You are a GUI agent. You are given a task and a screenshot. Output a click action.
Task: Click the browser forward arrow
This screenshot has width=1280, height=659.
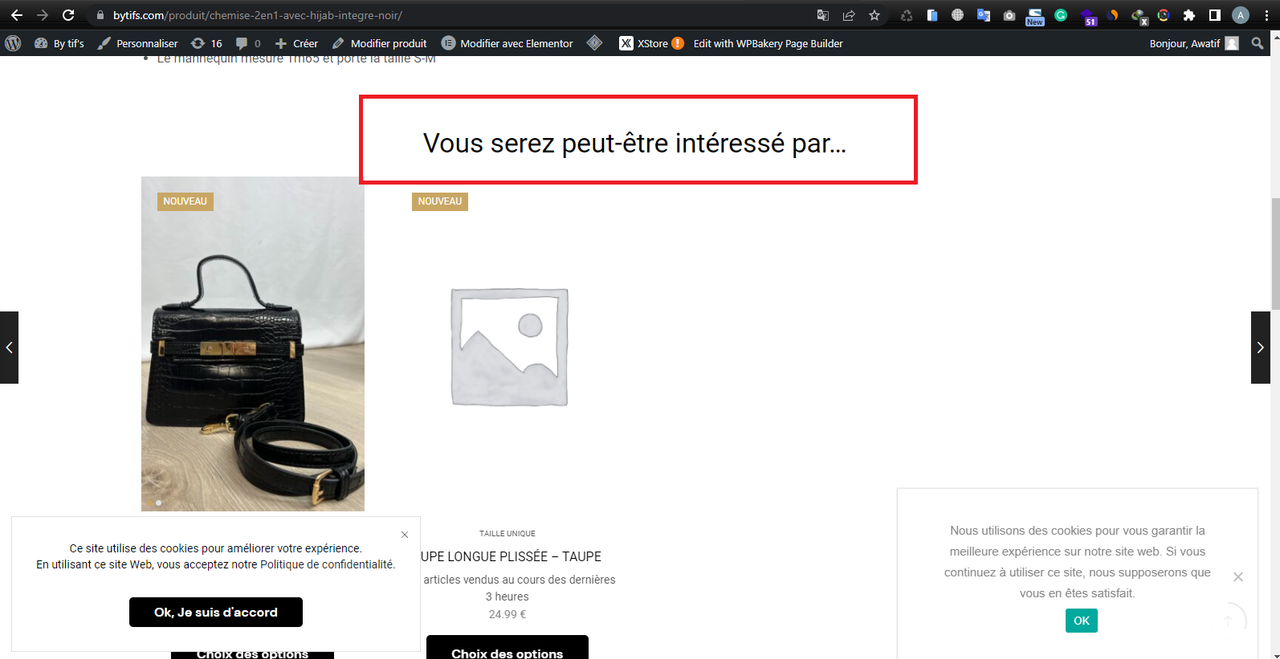tap(42, 15)
